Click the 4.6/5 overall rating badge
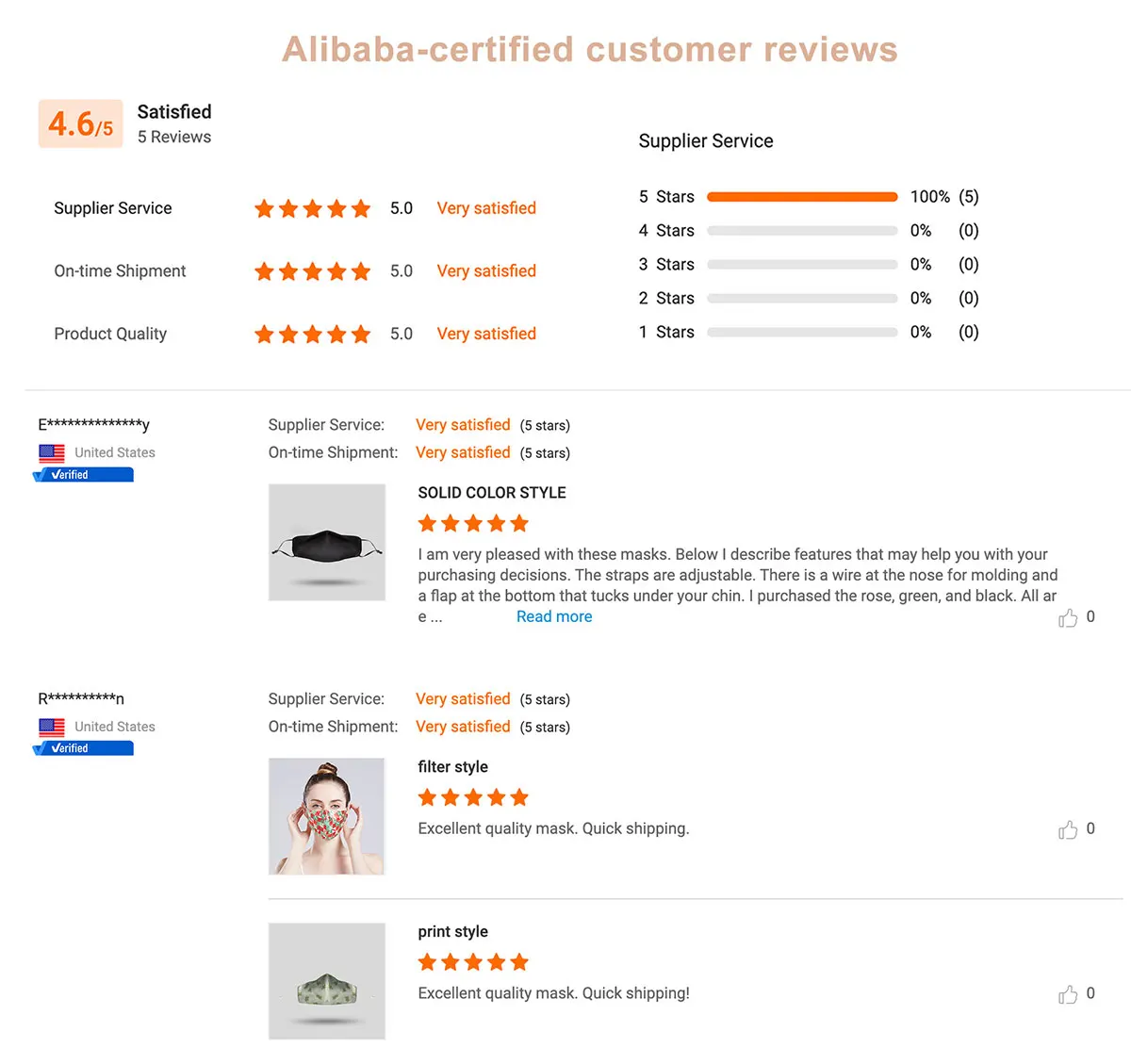The image size is (1131, 1064). (80, 123)
